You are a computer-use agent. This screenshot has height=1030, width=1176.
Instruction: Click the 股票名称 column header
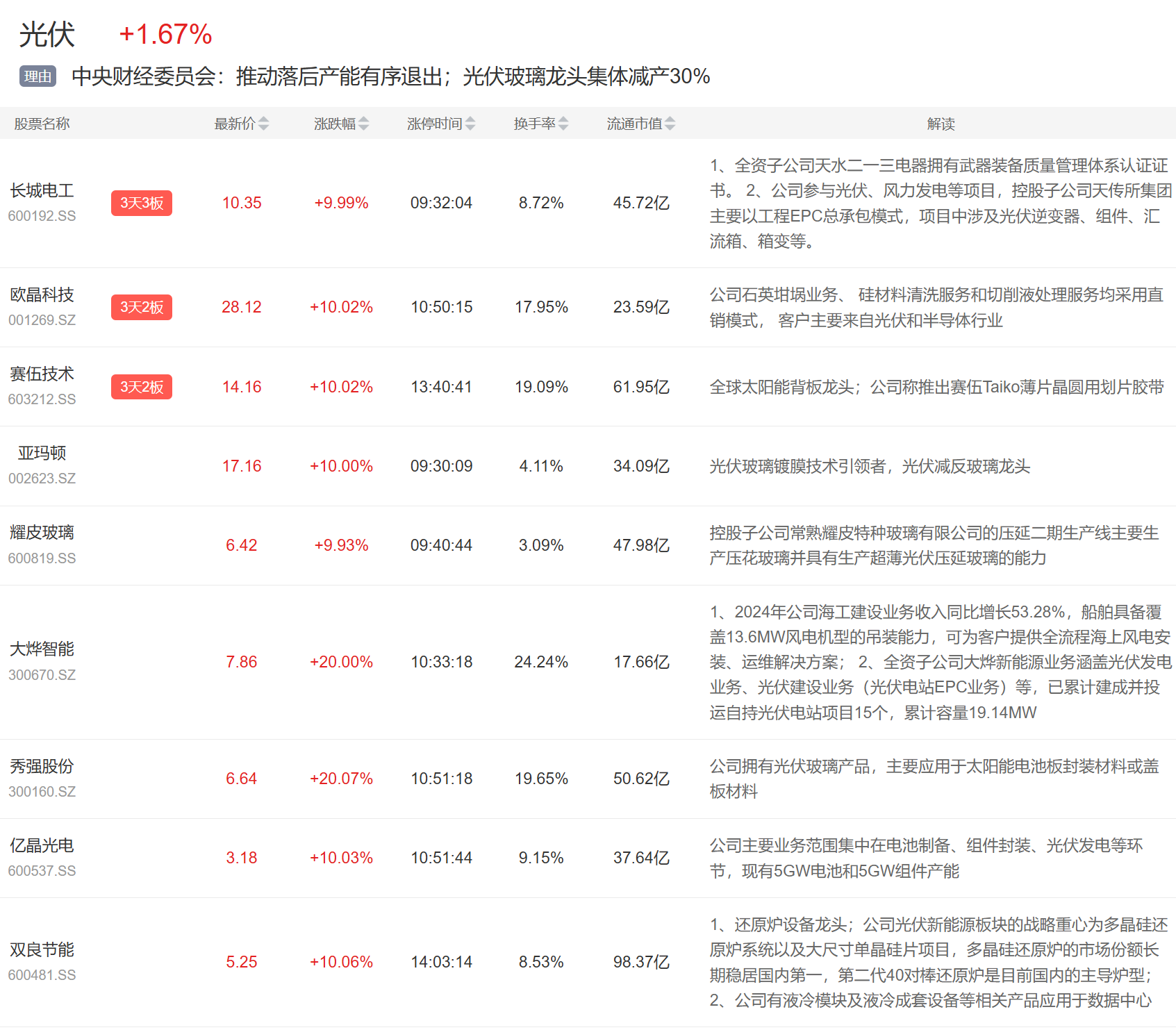(42, 124)
